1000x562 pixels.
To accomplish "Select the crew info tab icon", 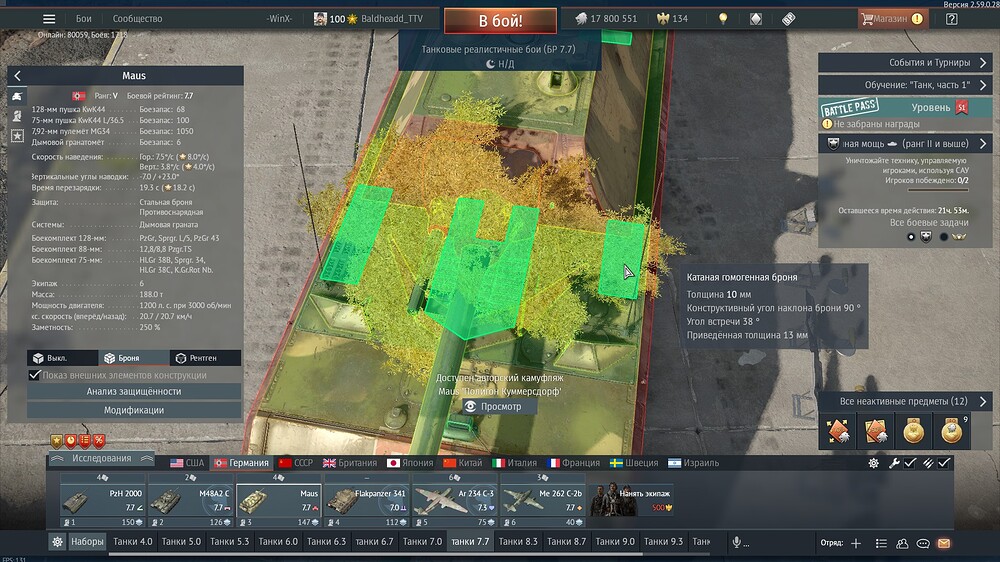I will pyautogui.click(x=17, y=116).
